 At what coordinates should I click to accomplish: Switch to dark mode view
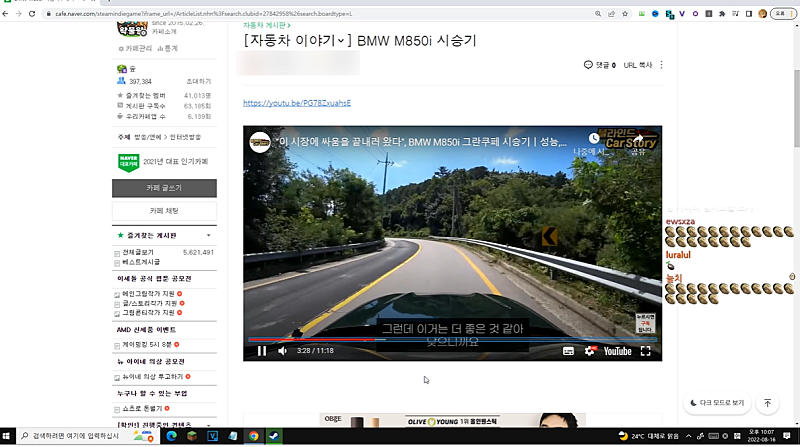click(x=717, y=403)
